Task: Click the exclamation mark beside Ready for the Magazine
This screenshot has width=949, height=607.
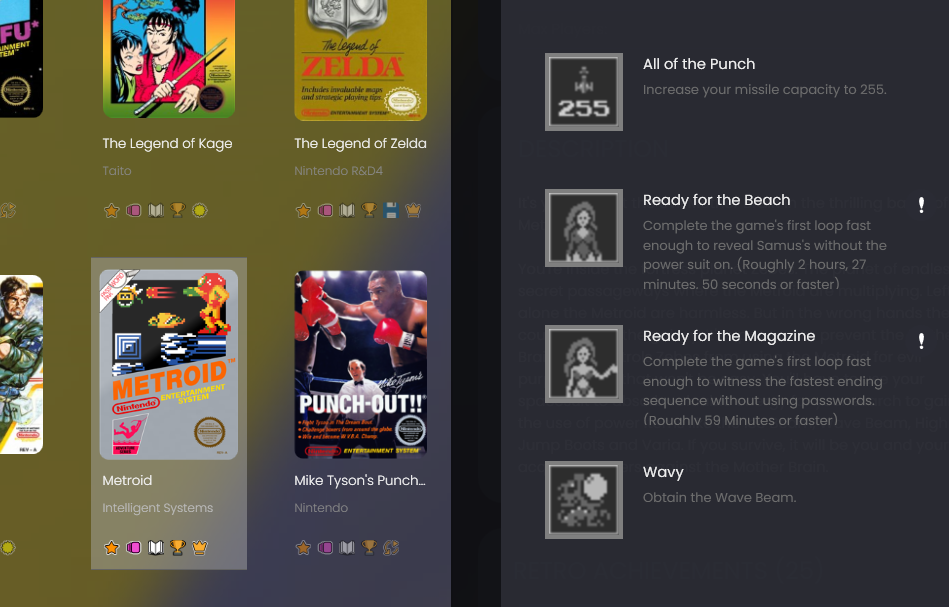Action: point(921,341)
